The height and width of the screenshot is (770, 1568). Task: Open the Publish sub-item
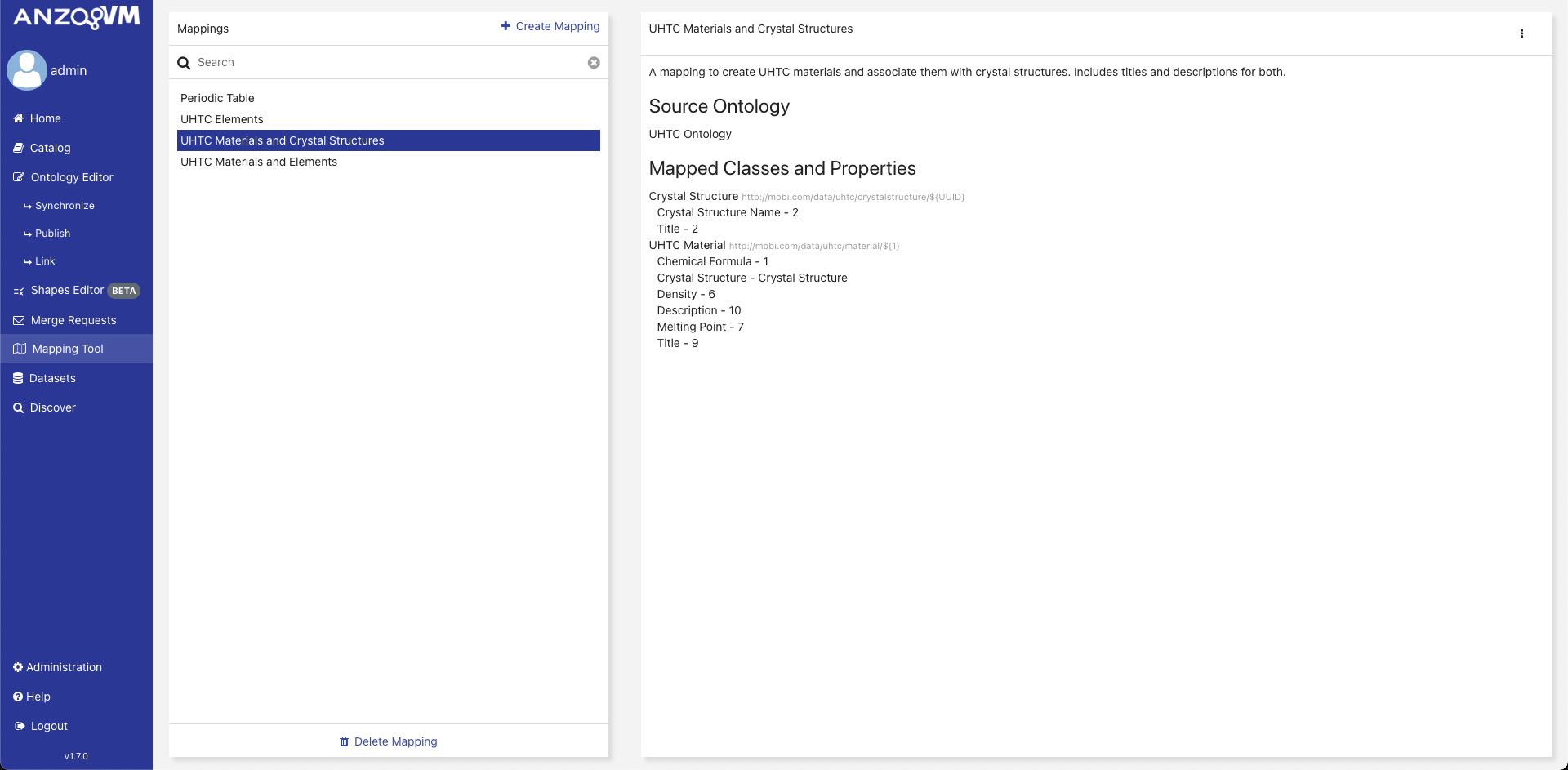tap(52, 234)
